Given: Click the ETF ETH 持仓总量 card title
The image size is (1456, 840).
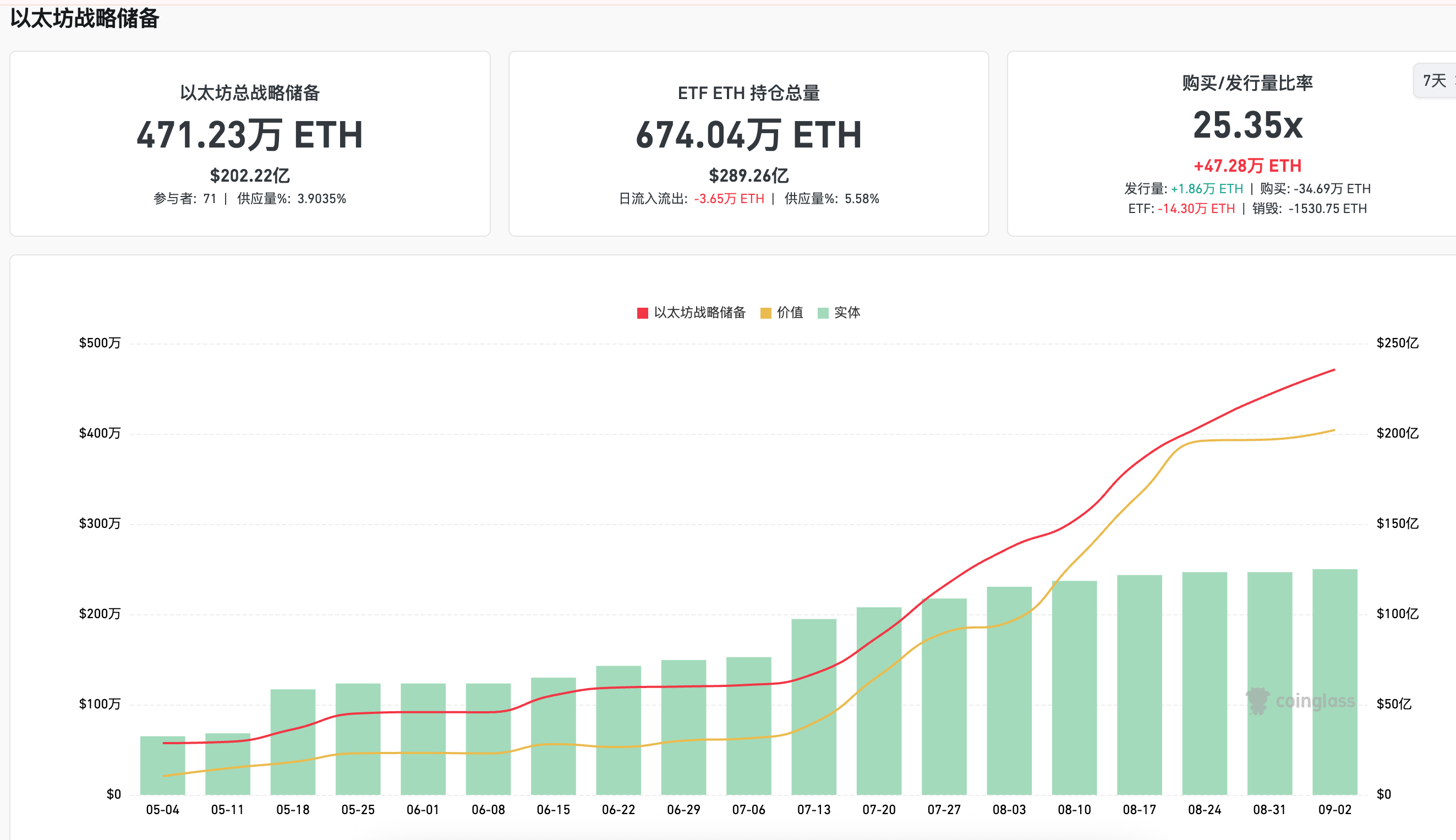Looking at the screenshot, I should 748,93.
